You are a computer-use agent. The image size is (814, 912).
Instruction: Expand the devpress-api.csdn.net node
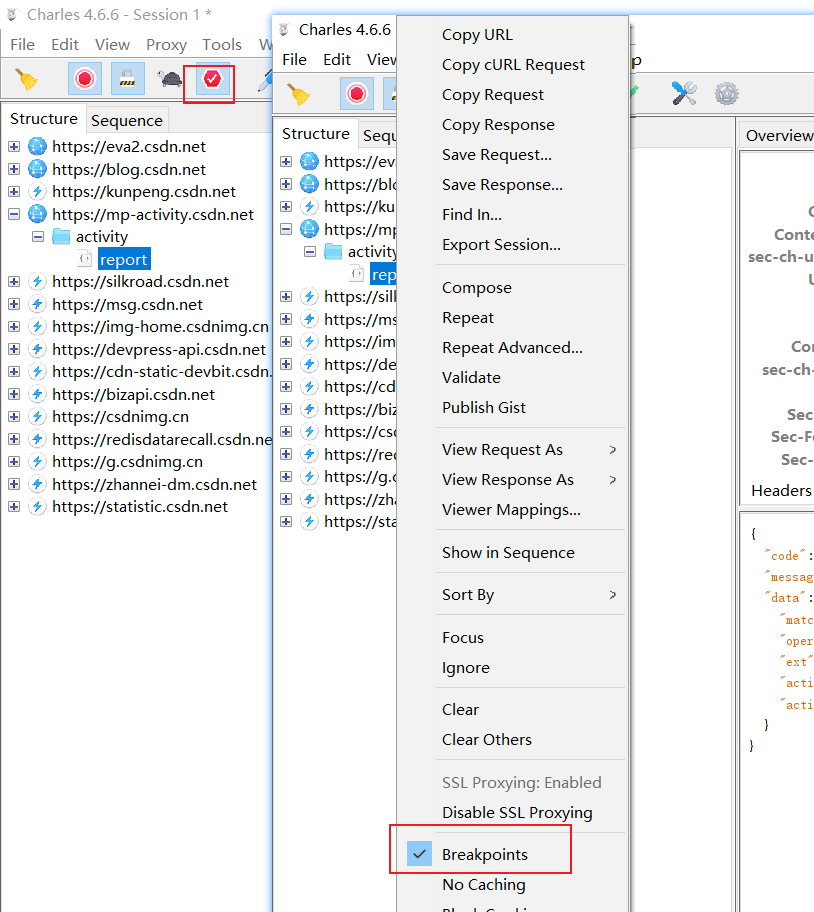point(14,349)
